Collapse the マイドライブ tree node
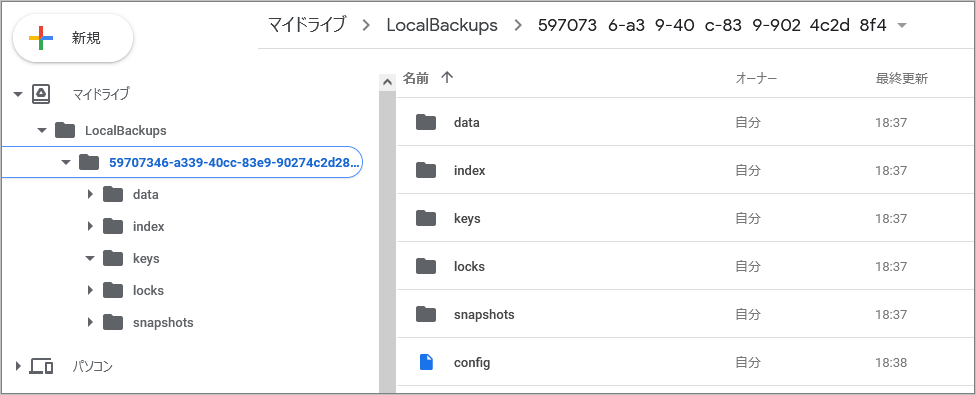Viewport: 976px width, 395px height. click(18, 95)
